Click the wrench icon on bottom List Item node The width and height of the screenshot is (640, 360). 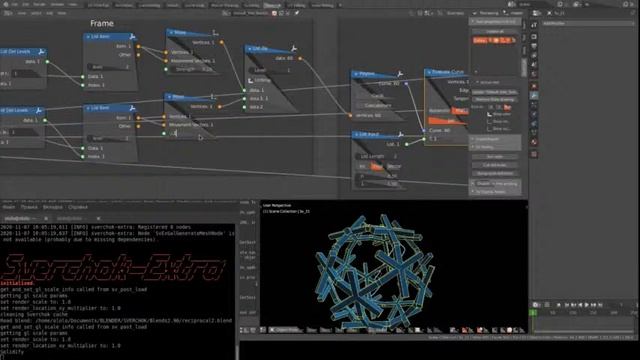pyautogui.click(x=132, y=108)
